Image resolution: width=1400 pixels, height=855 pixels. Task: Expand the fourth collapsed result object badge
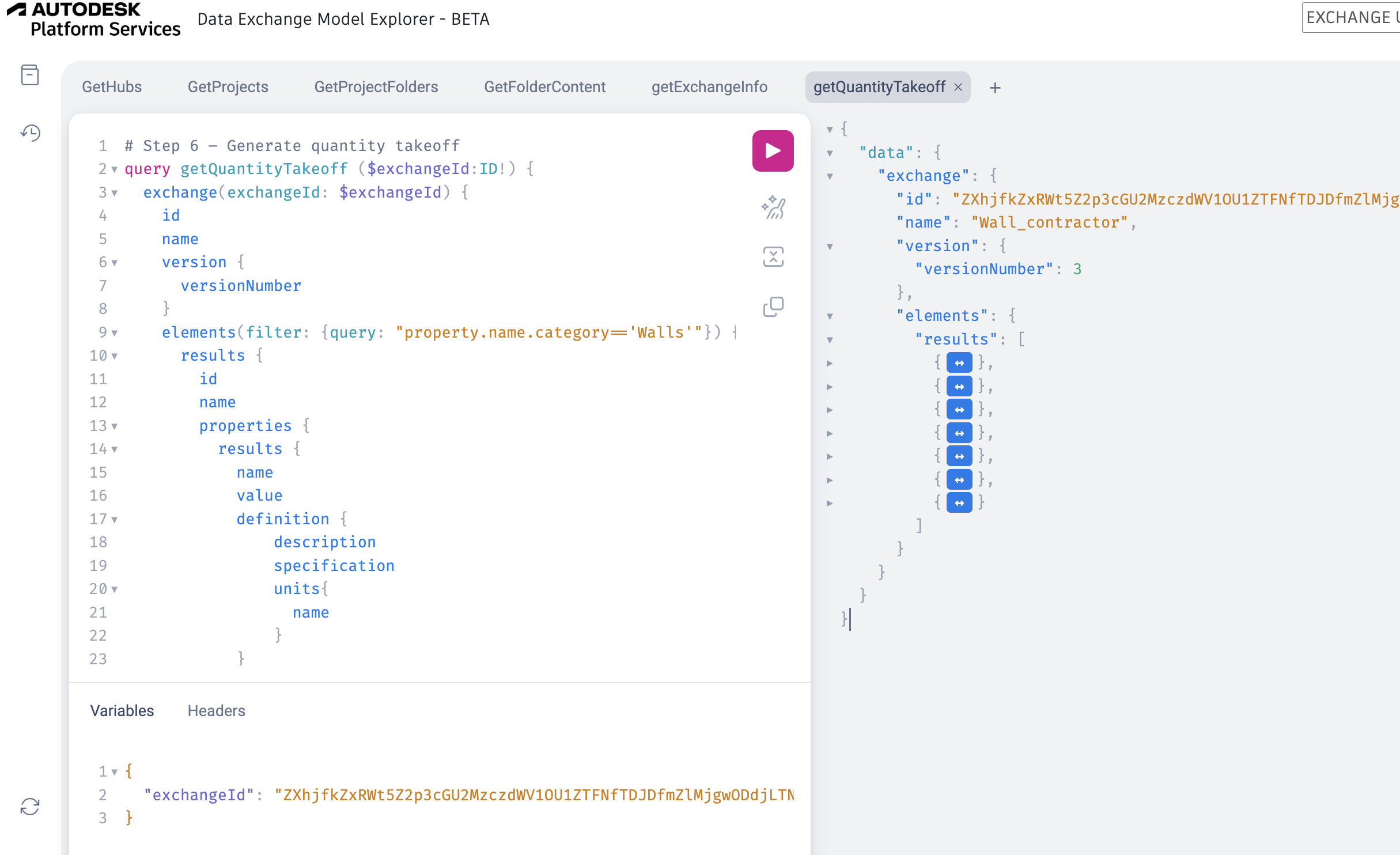[959, 433]
